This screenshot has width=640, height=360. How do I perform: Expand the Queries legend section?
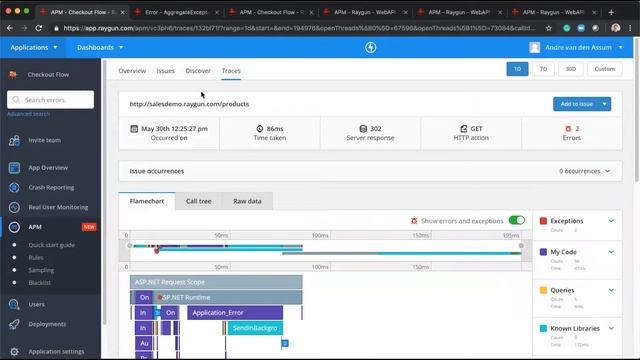[x=611, y=290]
